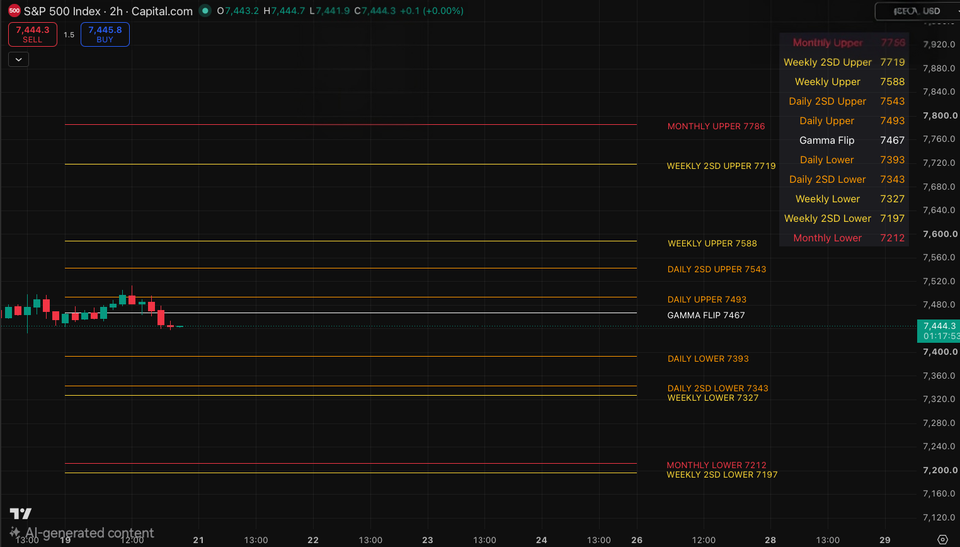Click the MONTHLY UPPER 7786 line label
This screenshot has width=960, height=547.
[716, 126]
